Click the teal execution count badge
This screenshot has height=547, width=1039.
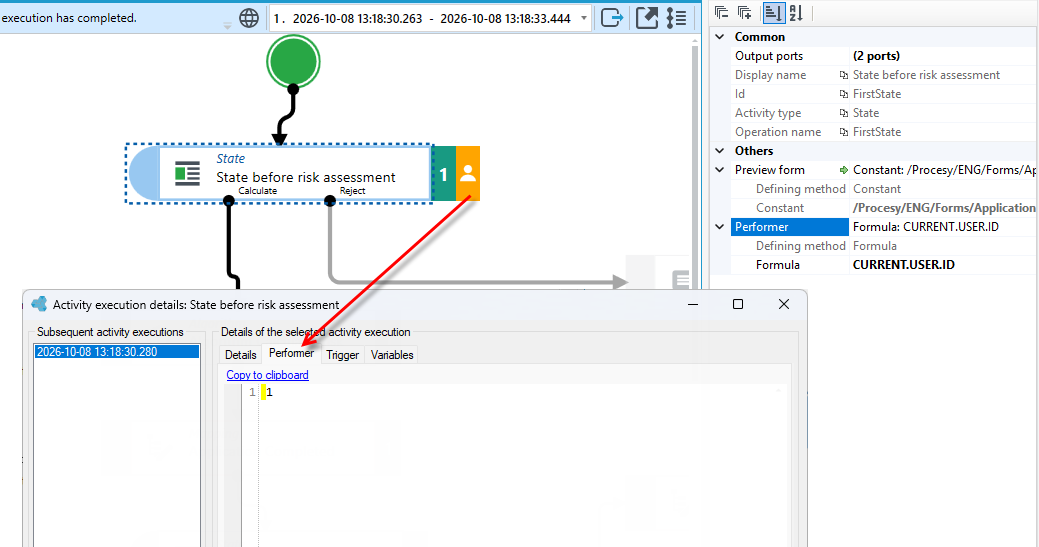(444, 174)
